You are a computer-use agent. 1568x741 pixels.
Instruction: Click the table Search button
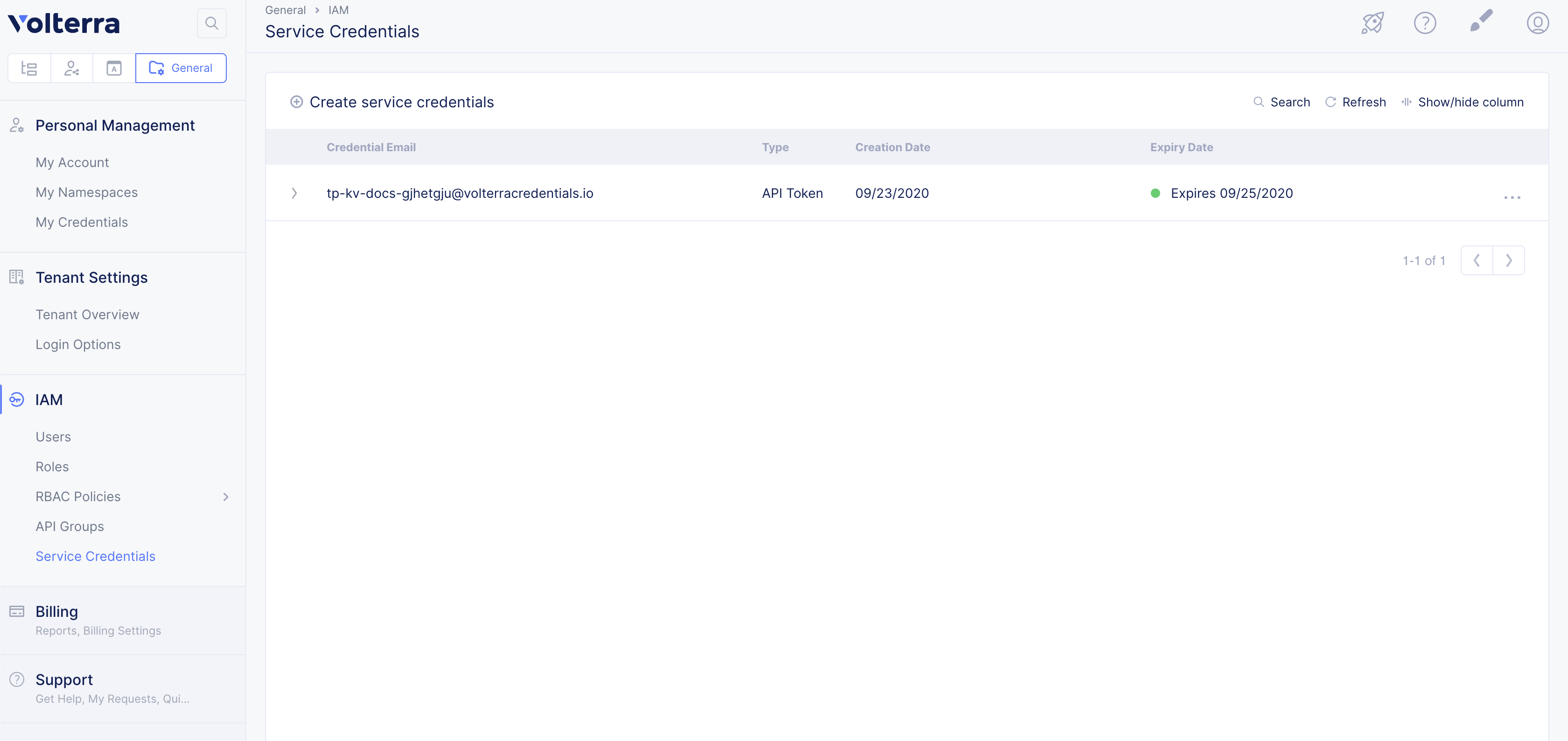click(1281, 102)
